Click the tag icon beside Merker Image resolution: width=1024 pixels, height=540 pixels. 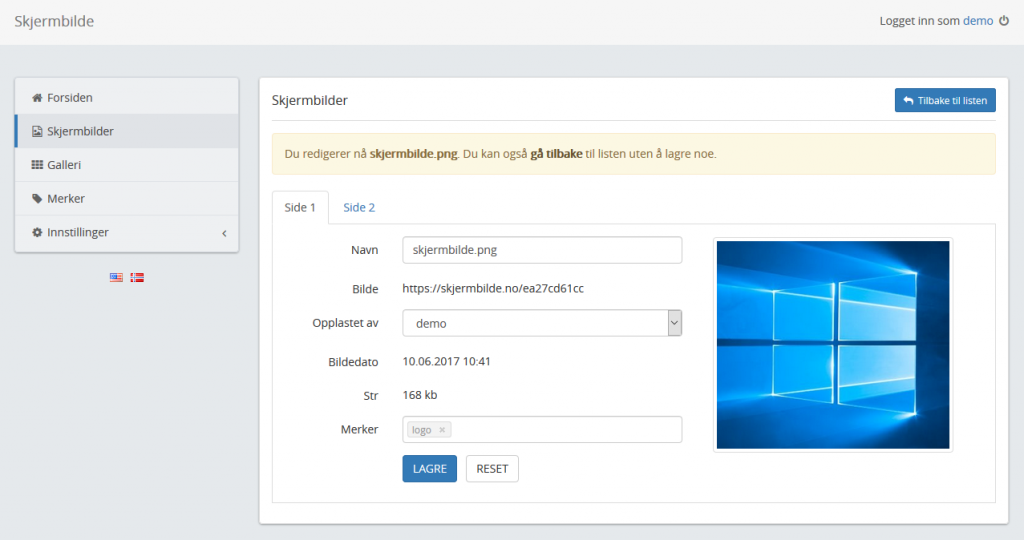coord(37,199)
